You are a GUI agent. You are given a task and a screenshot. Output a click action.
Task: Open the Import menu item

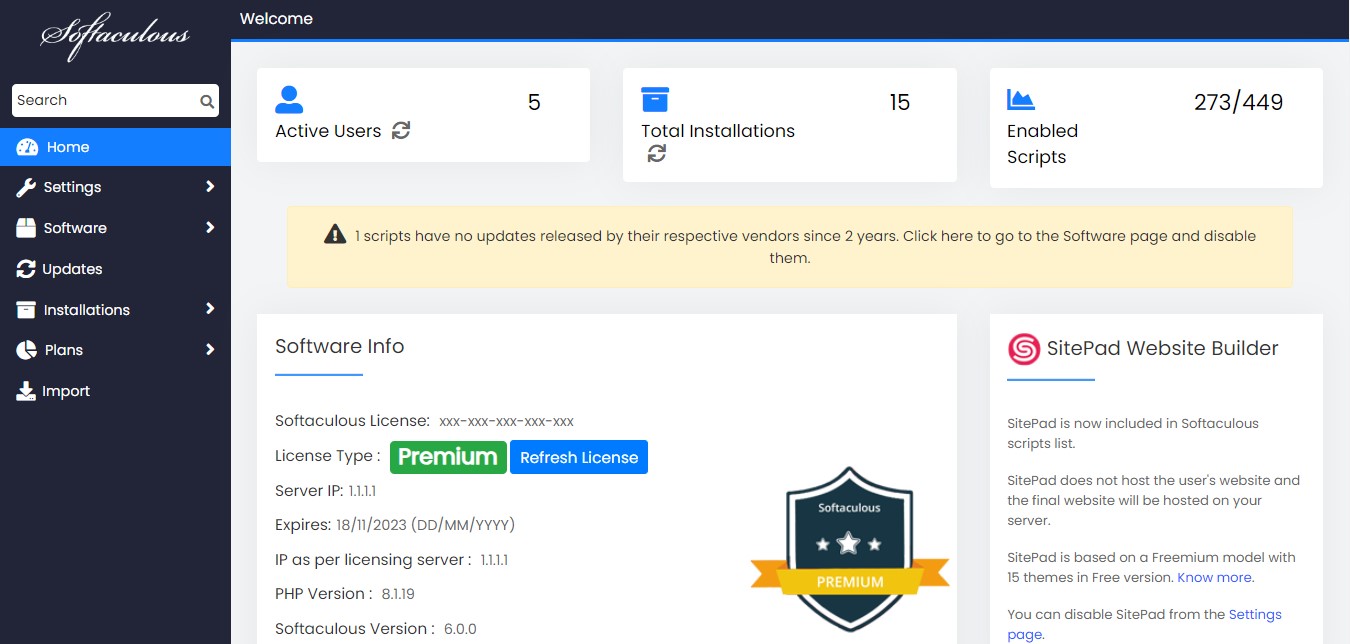[66, 391]
